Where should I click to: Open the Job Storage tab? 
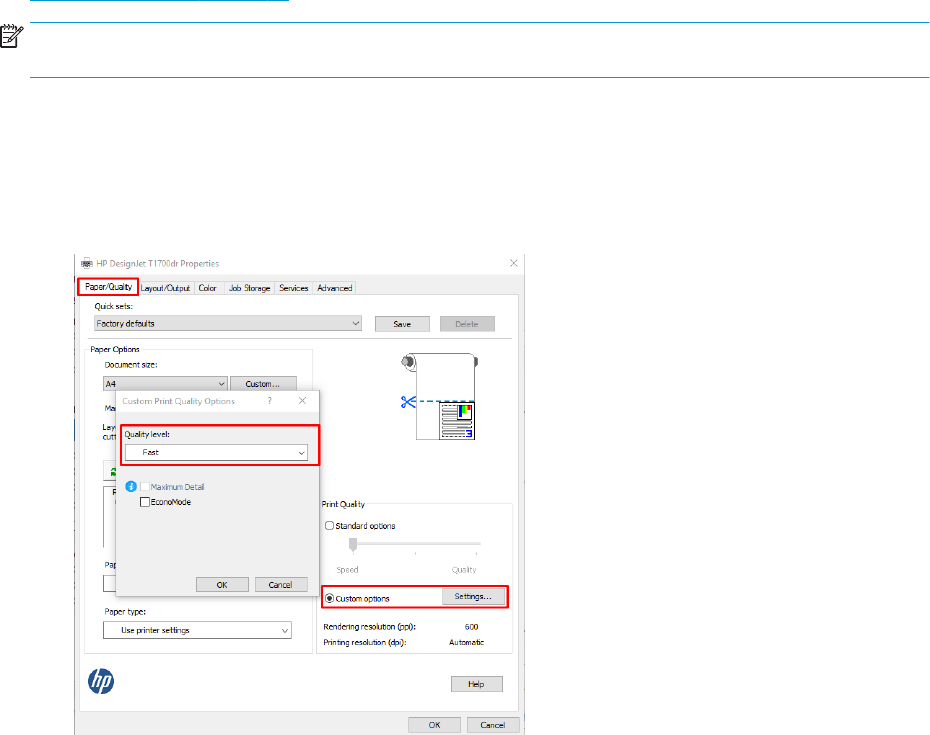point(249,288)
